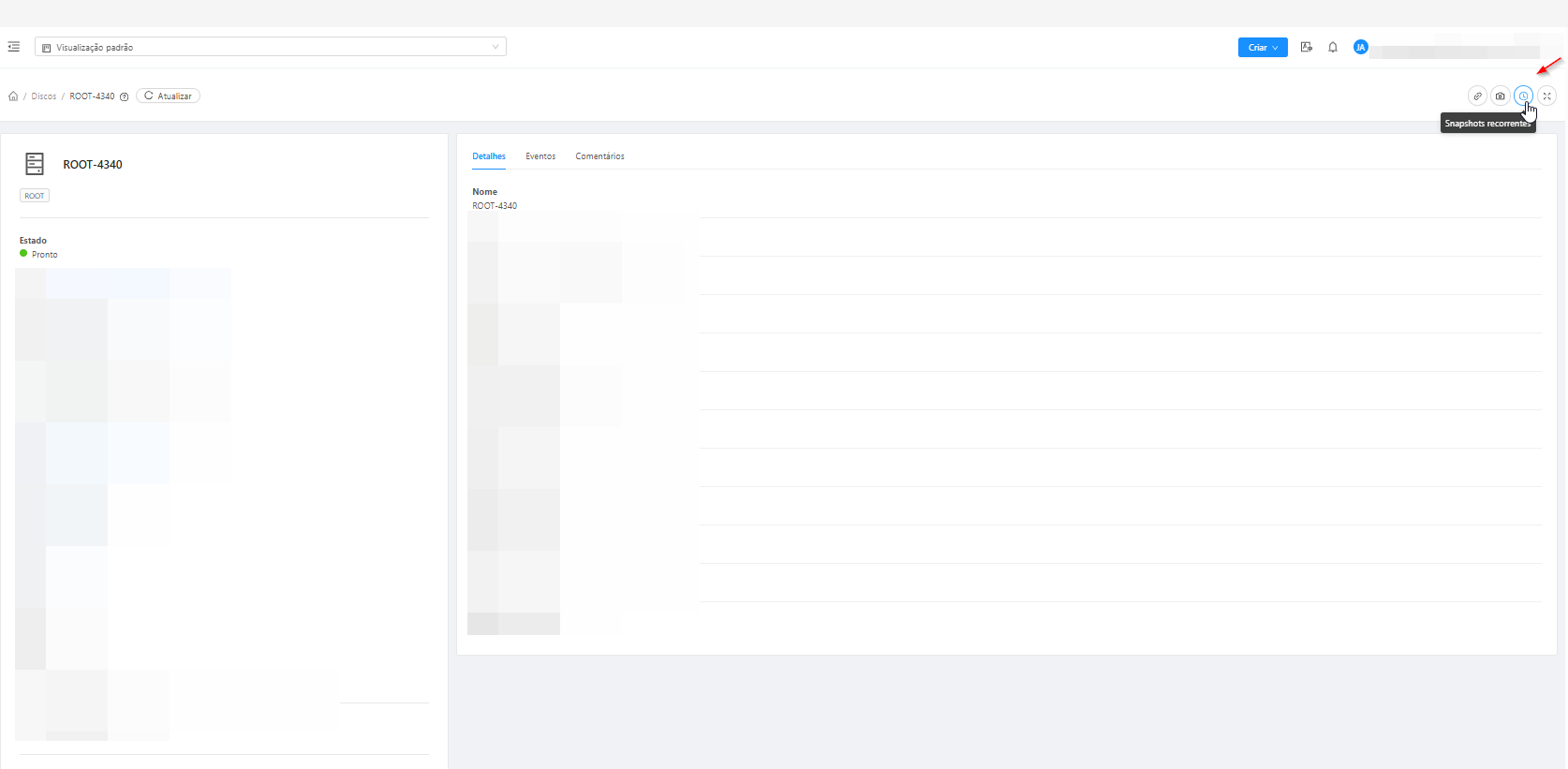Click the fullscreen/resize arrows icon
This screenshot has width=1568, height=769.
pos(1547,96)
